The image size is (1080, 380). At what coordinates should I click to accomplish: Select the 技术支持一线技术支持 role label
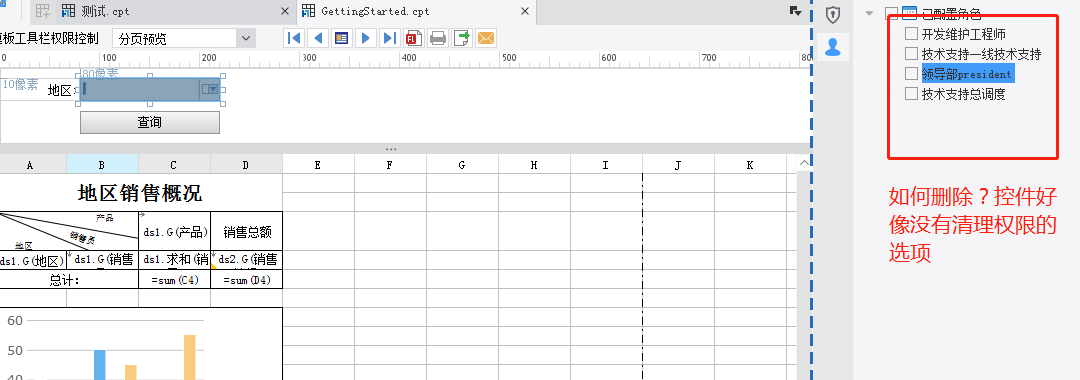tap(982, 54)
